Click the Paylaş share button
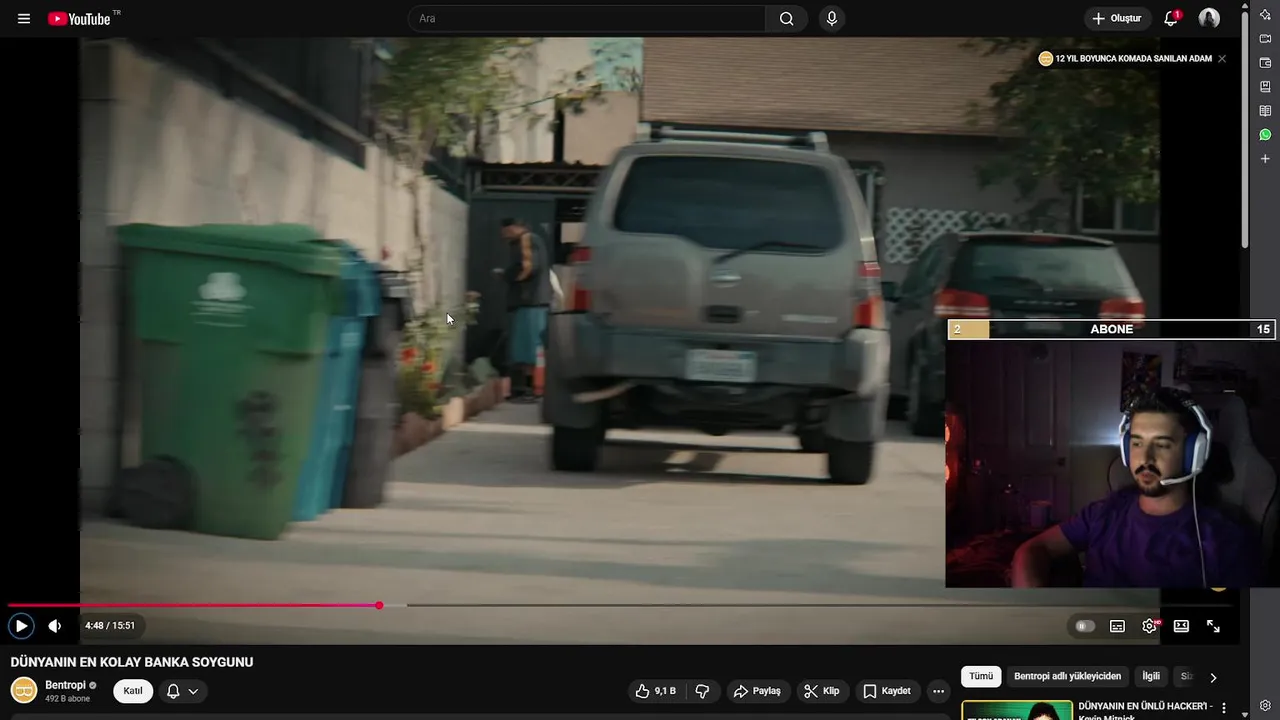The width and height of the screenshot is (1280, 720). 757,691
